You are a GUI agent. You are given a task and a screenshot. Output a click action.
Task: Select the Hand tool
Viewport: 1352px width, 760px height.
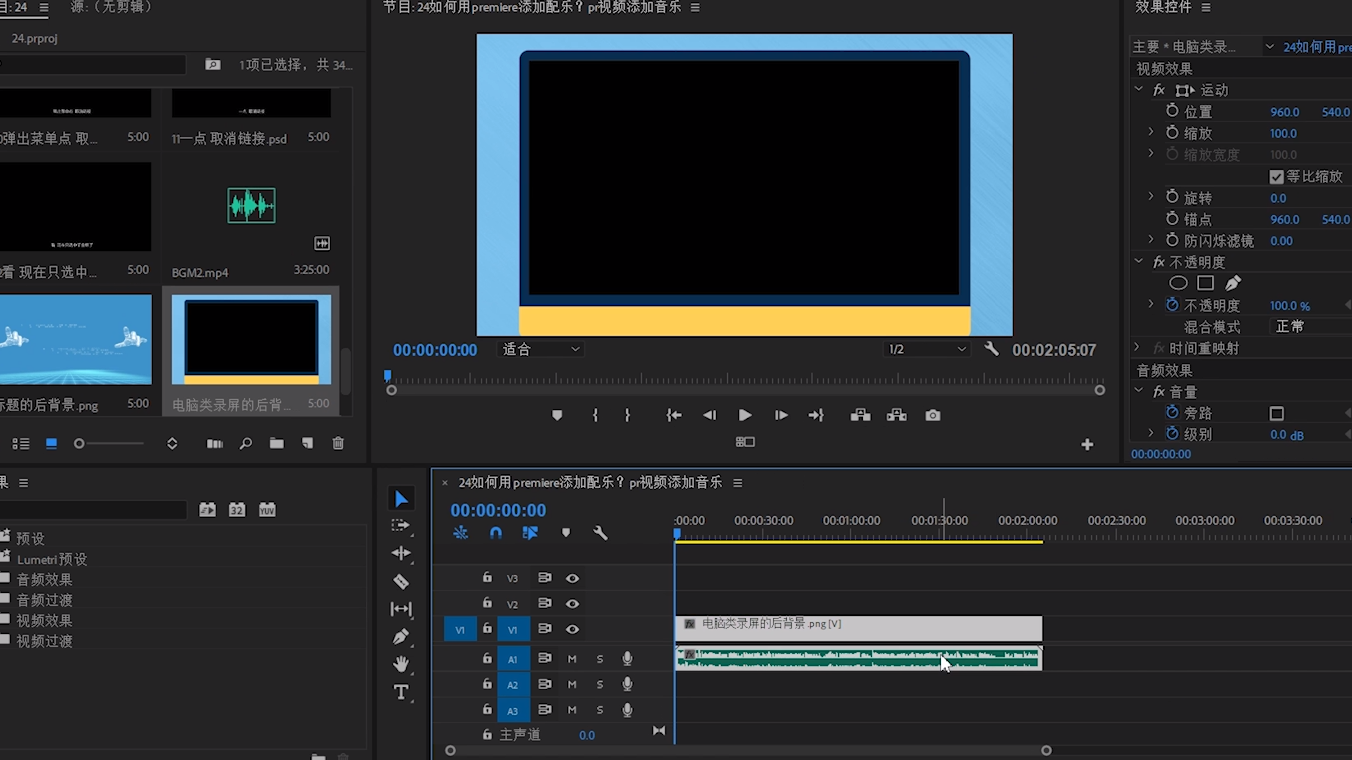click(x=401, y=664)
